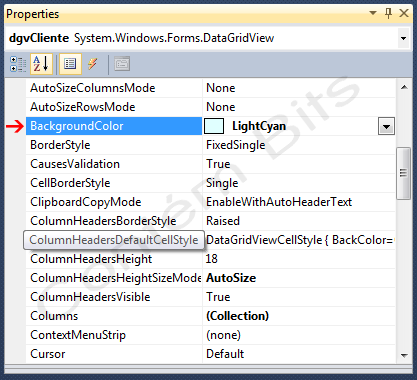Show the Properties list icon
This screenshot has width=417, height=380.
pyautogui.click(x=70, y=64)
